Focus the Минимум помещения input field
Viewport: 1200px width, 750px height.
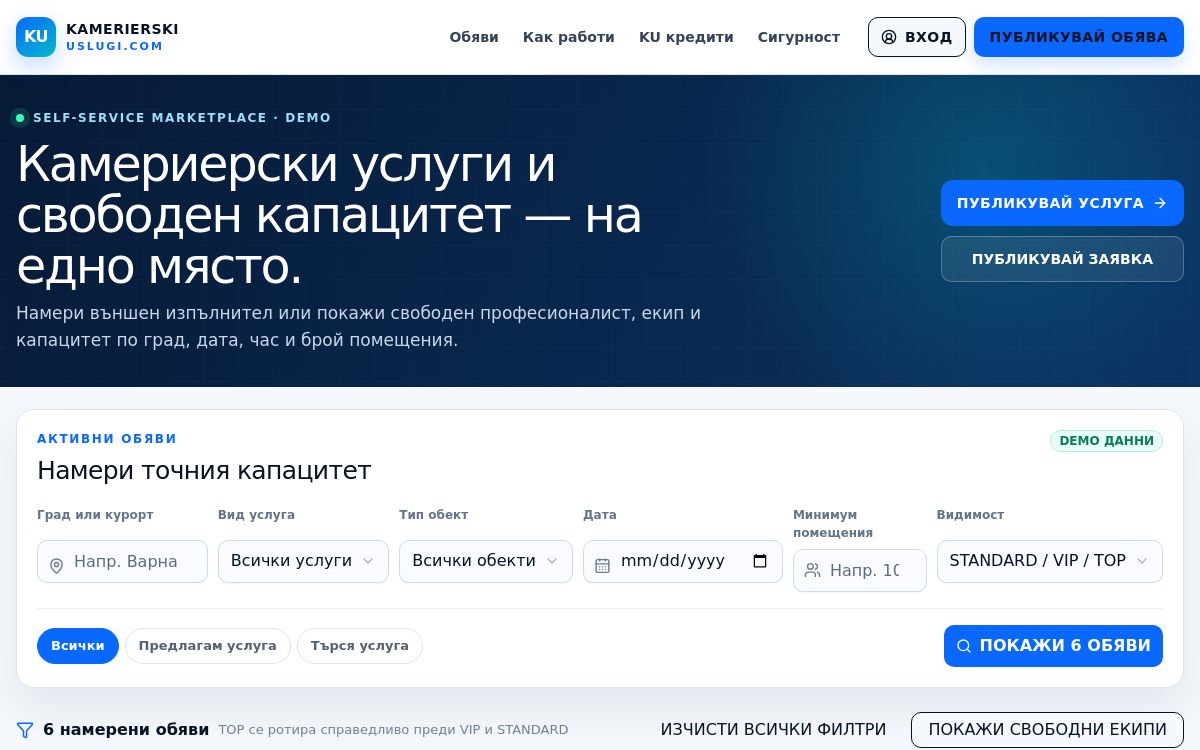(x=860, y=570)
